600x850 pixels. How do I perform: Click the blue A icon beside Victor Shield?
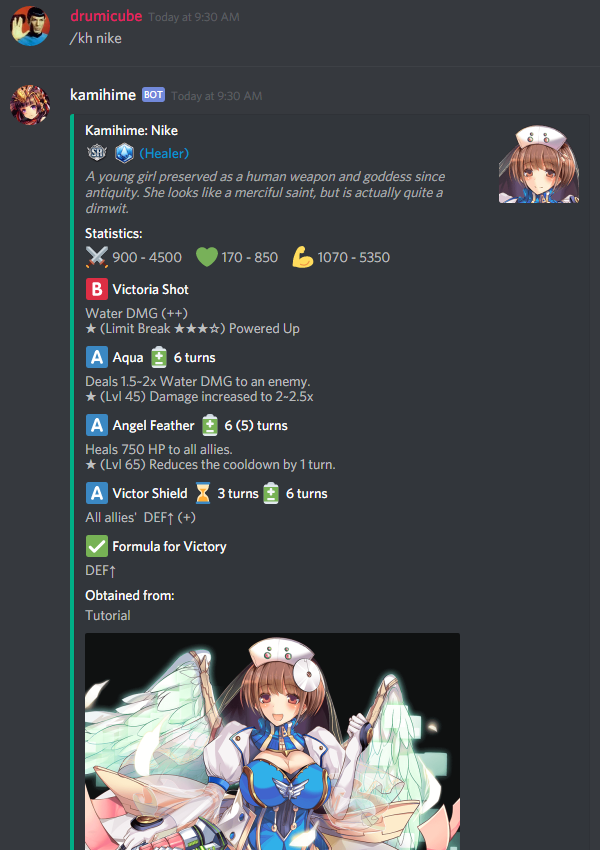(96, 493)
